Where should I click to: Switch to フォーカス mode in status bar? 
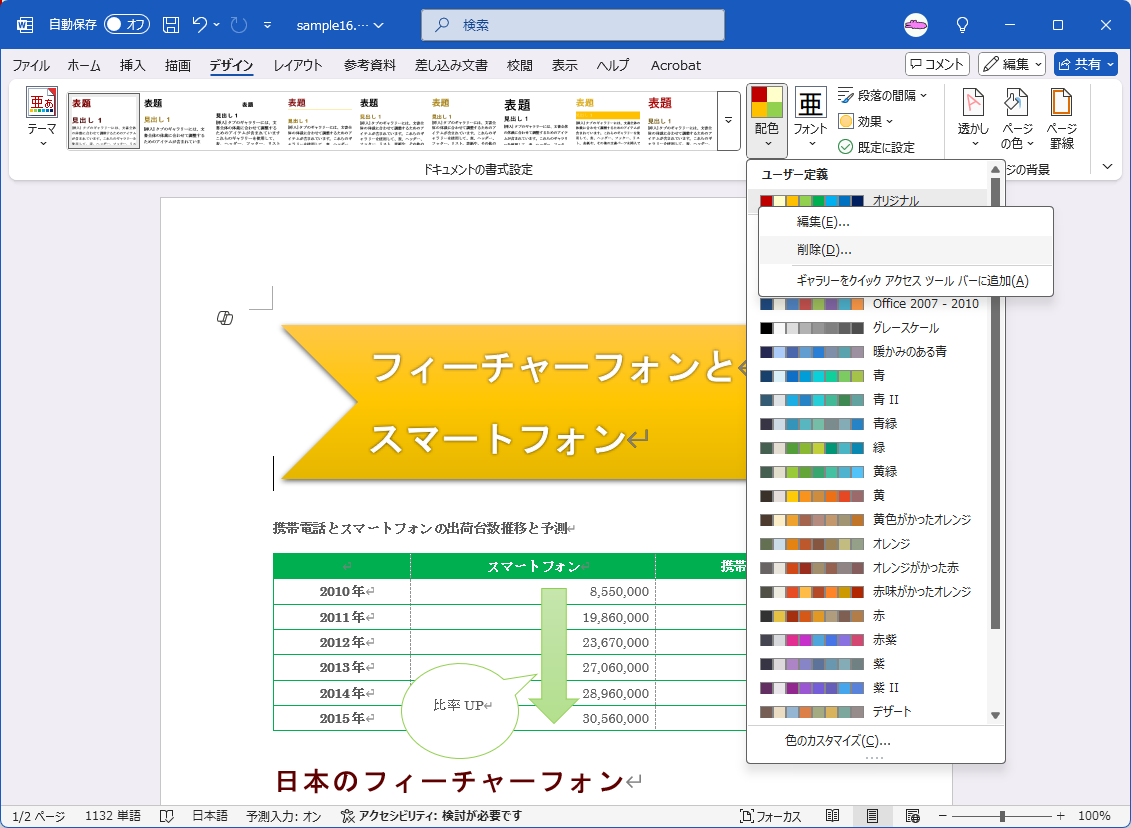(770, 816)
